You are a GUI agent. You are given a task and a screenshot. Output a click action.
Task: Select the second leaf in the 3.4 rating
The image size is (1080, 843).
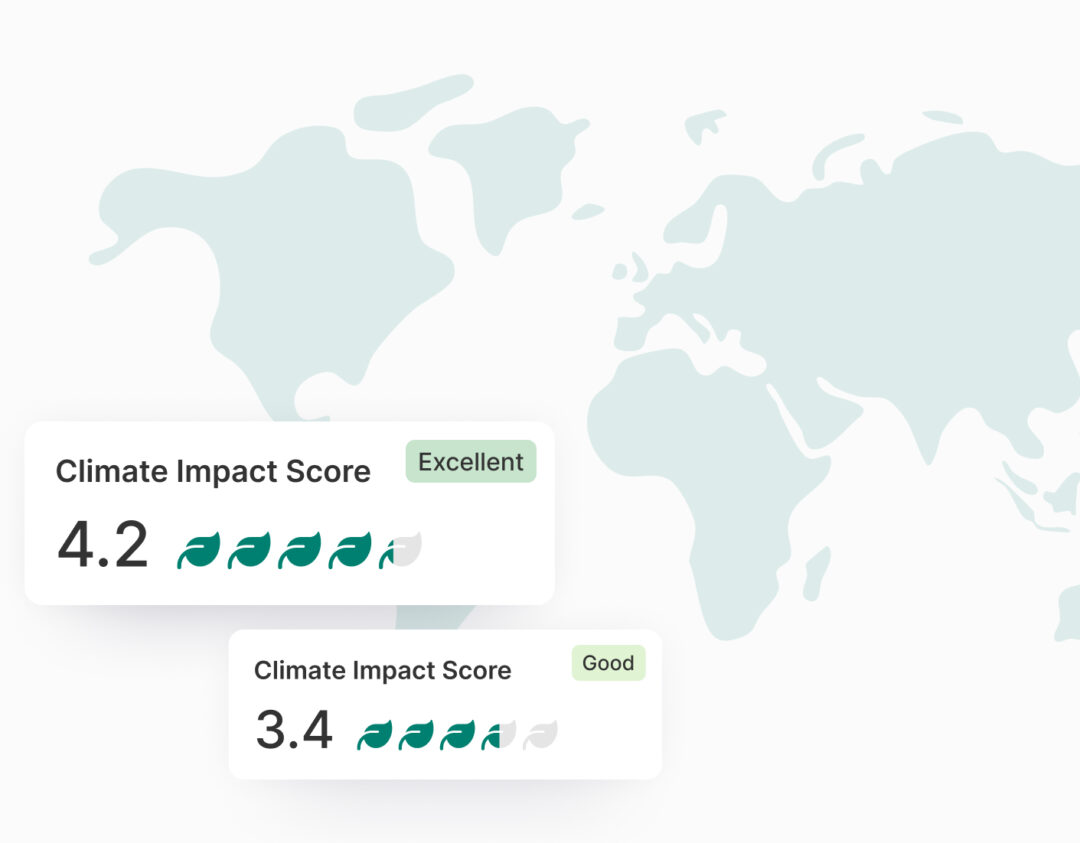pyautogui.click(x=416, y=735)
